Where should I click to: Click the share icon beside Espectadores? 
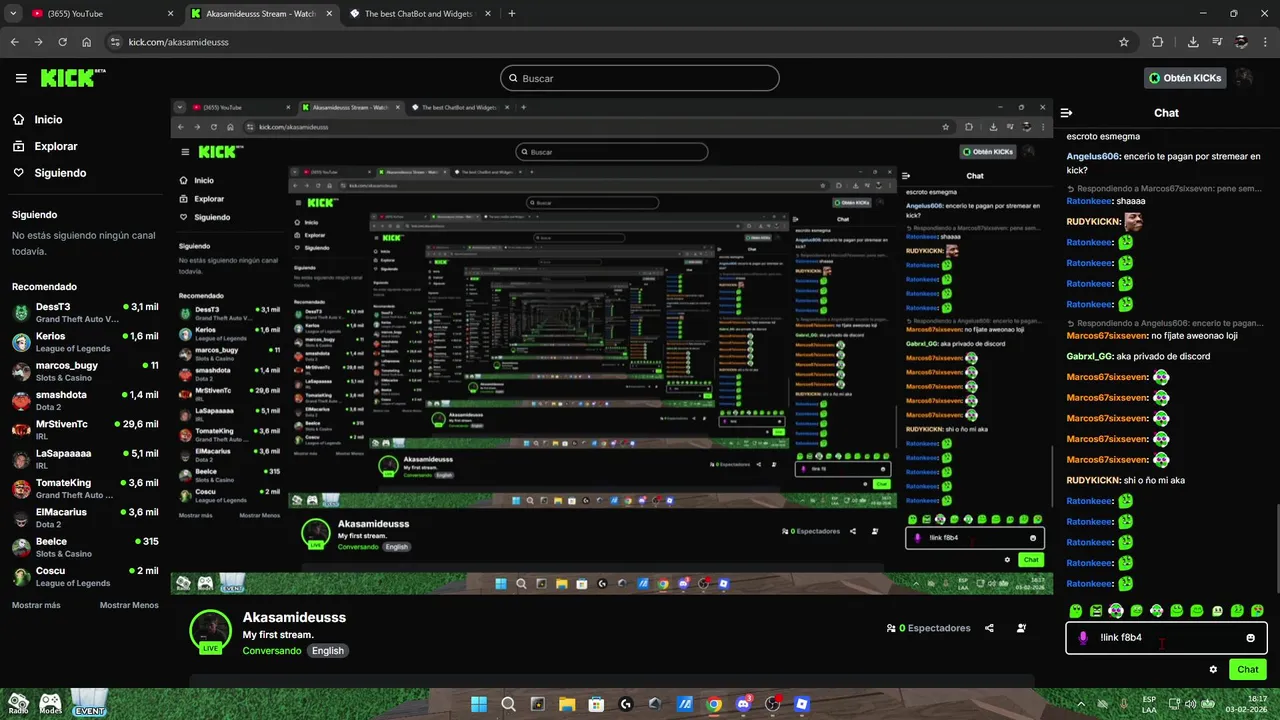(989, 628)
